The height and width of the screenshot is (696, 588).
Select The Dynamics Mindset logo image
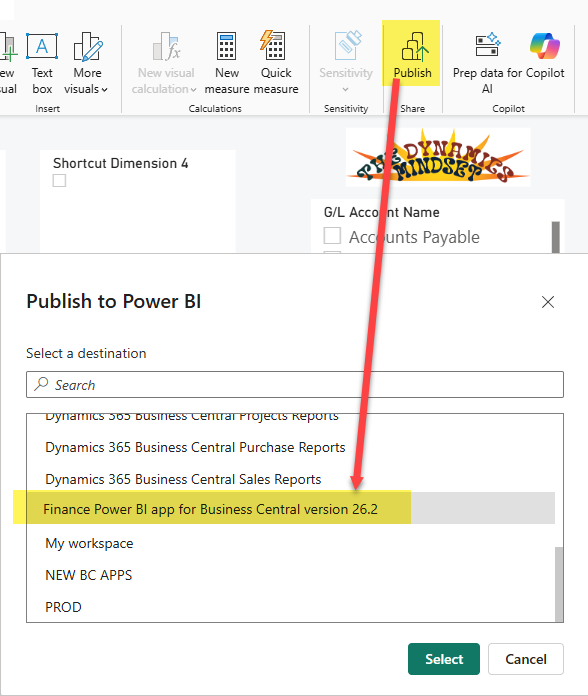pos(438,157)
